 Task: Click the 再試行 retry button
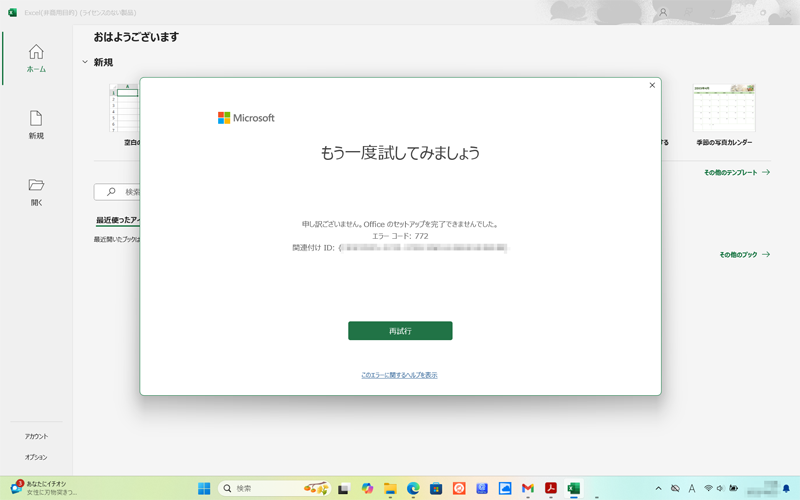[x=400, y=331]
